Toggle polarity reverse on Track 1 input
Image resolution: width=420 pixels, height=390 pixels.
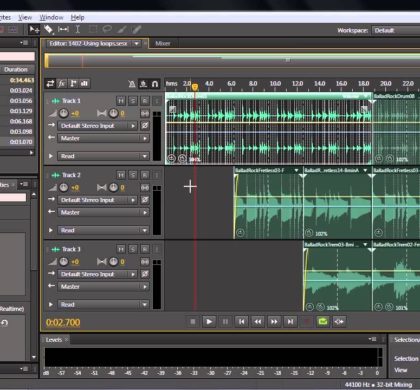145,126
